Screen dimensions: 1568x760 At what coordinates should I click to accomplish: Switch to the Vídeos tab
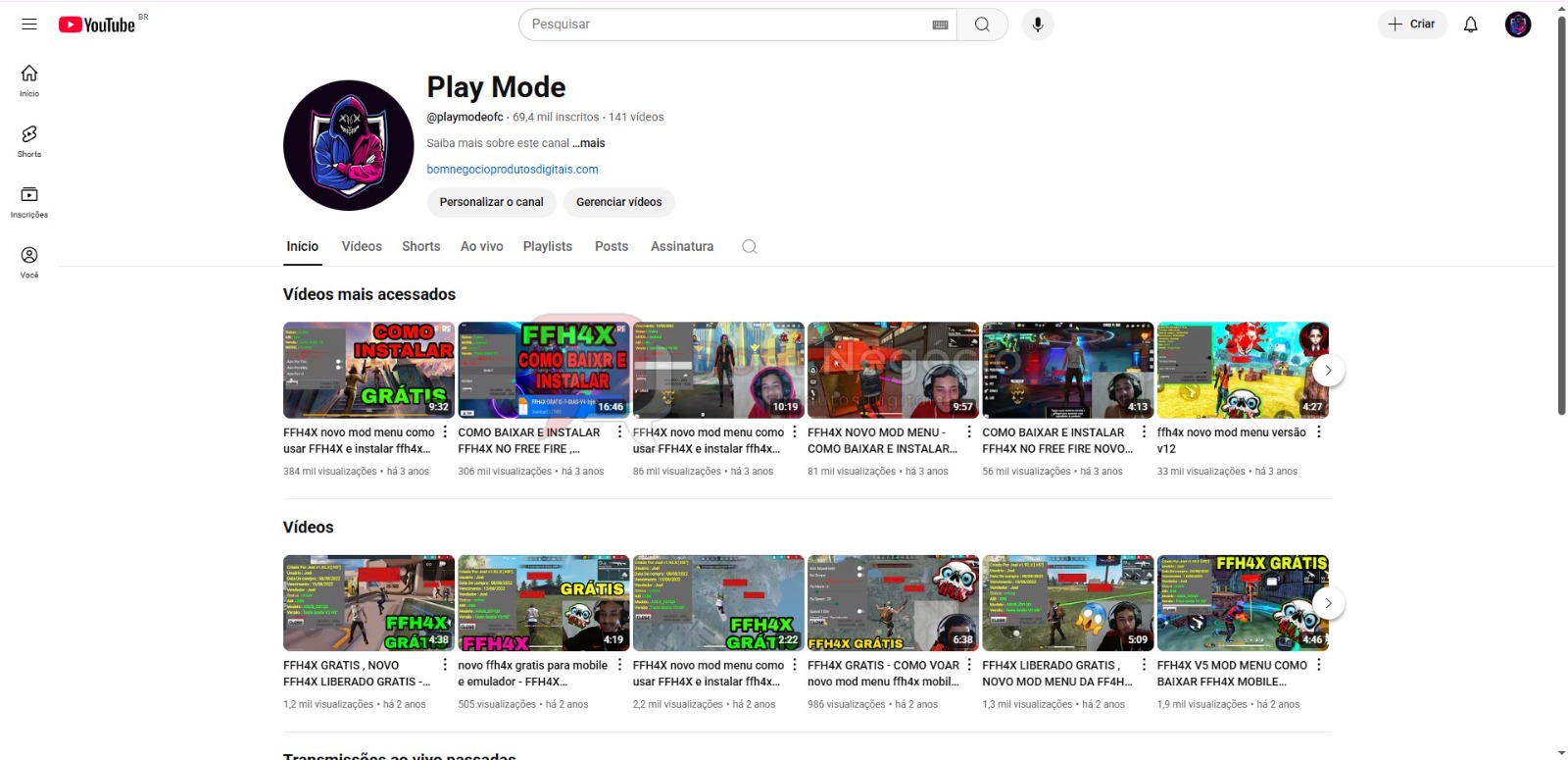362,247
